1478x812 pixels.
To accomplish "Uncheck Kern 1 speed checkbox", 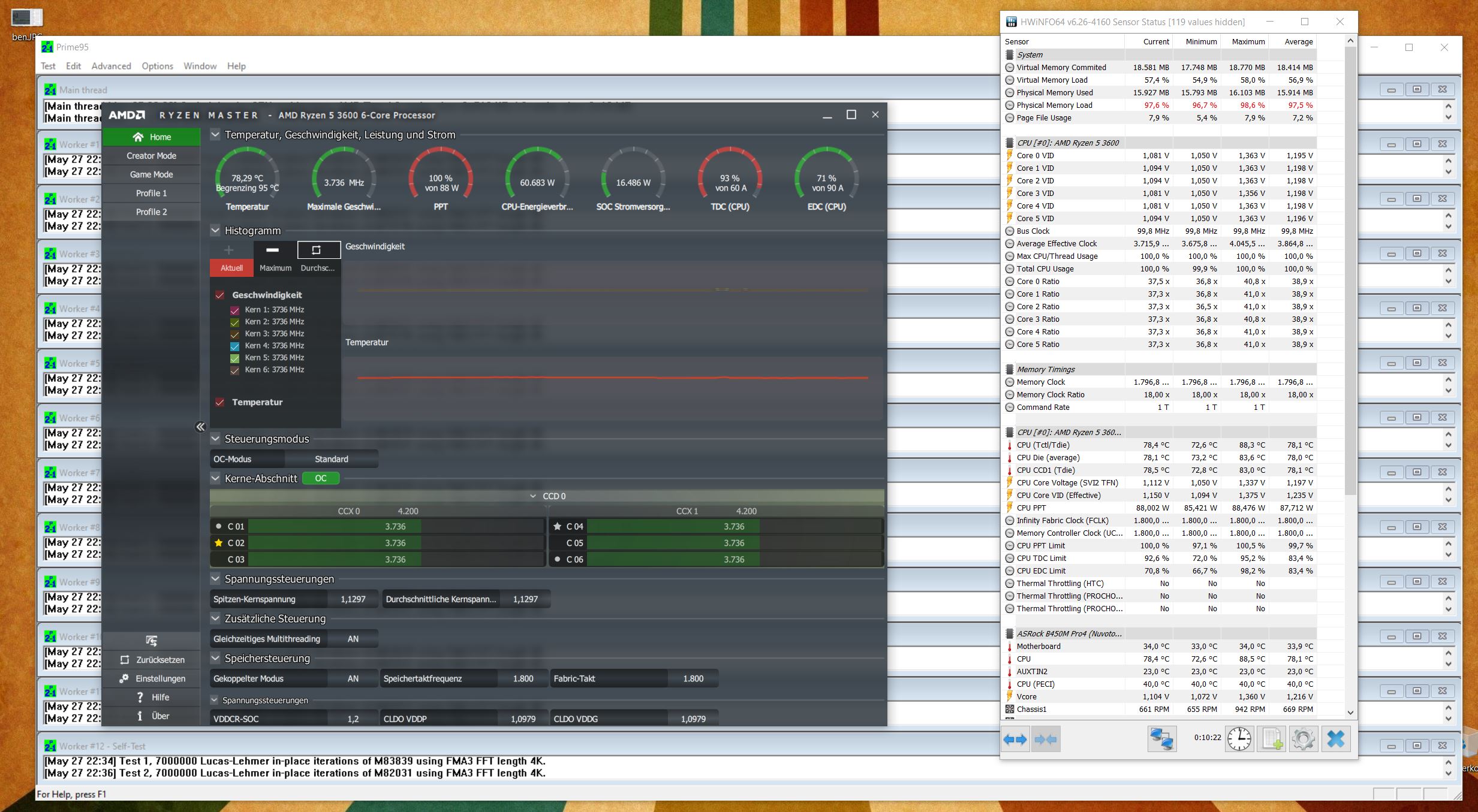I will [x=235, y=310].
